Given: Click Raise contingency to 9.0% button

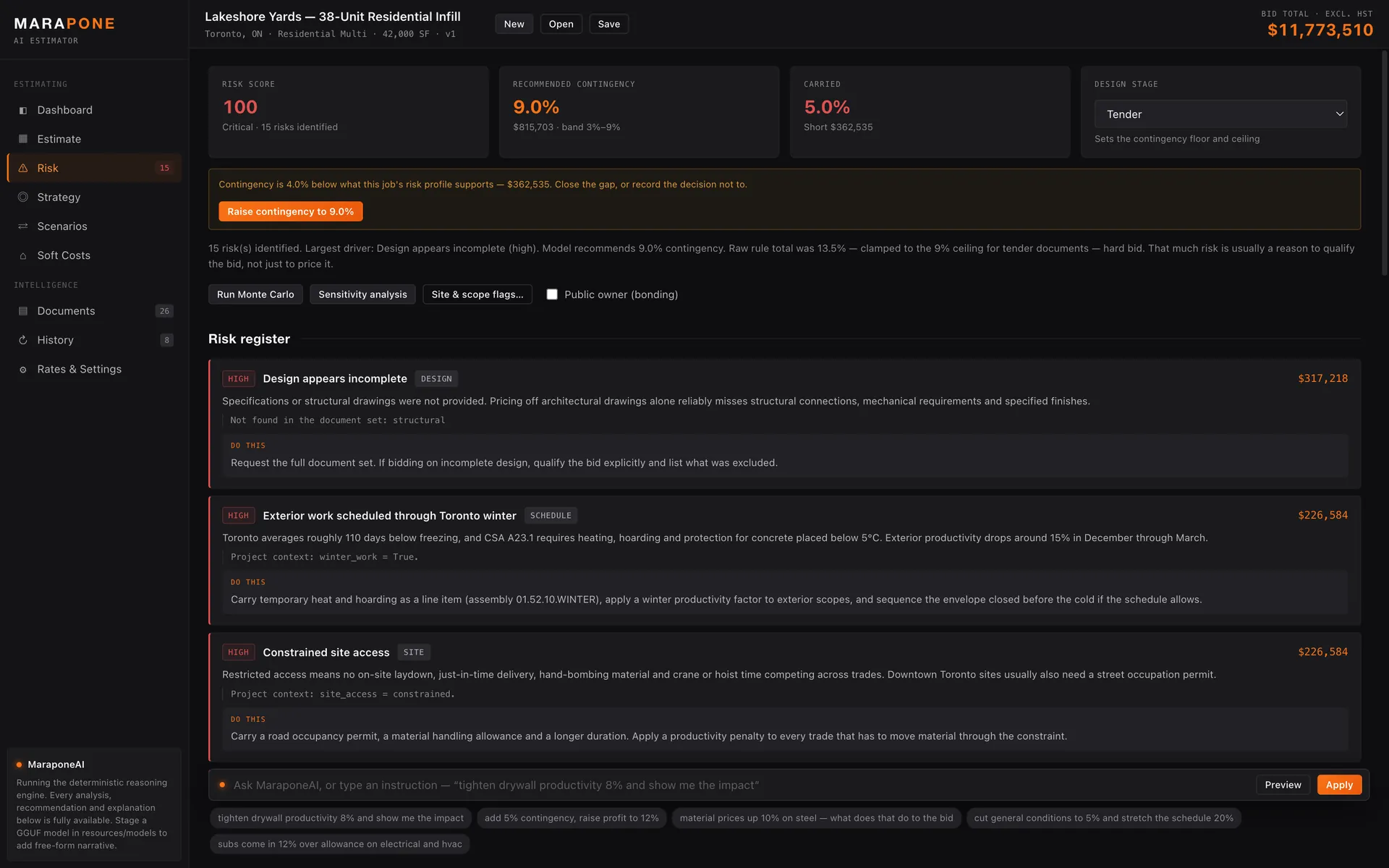Looking at the screenshot, I should click(291, 211).
